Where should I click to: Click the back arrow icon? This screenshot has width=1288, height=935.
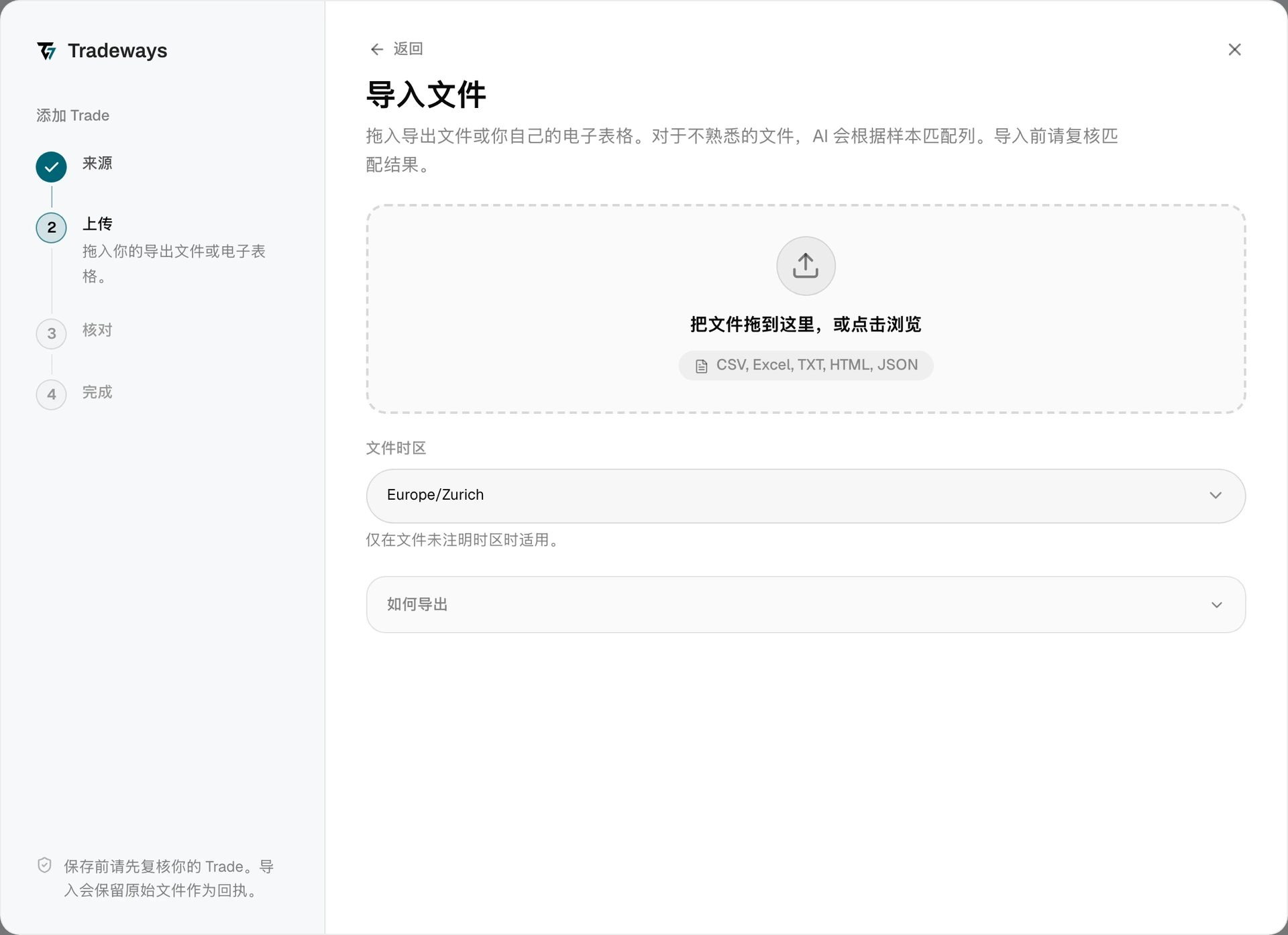coord(377,49)
